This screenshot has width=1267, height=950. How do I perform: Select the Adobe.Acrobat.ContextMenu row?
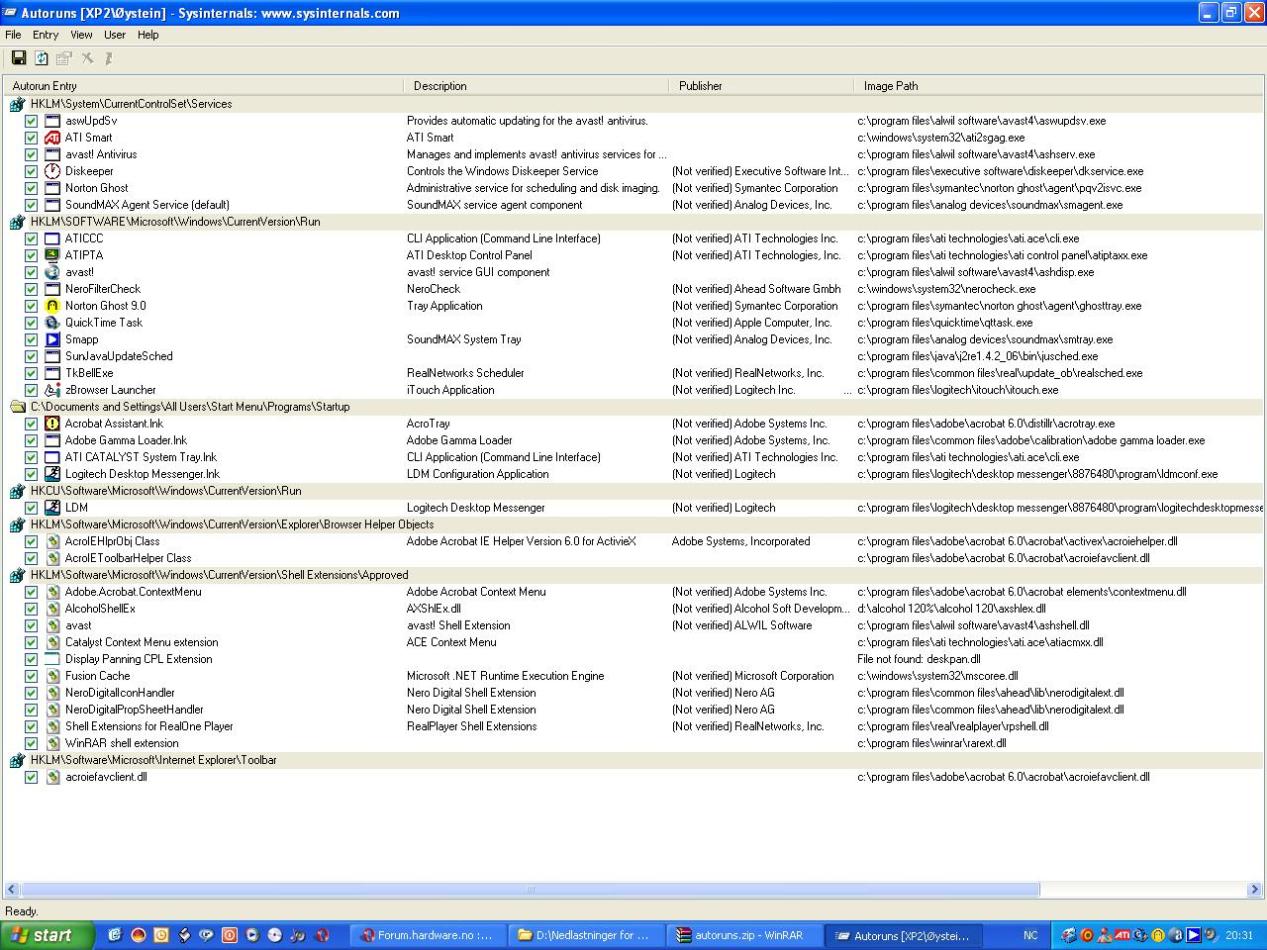tap(634, 592)
